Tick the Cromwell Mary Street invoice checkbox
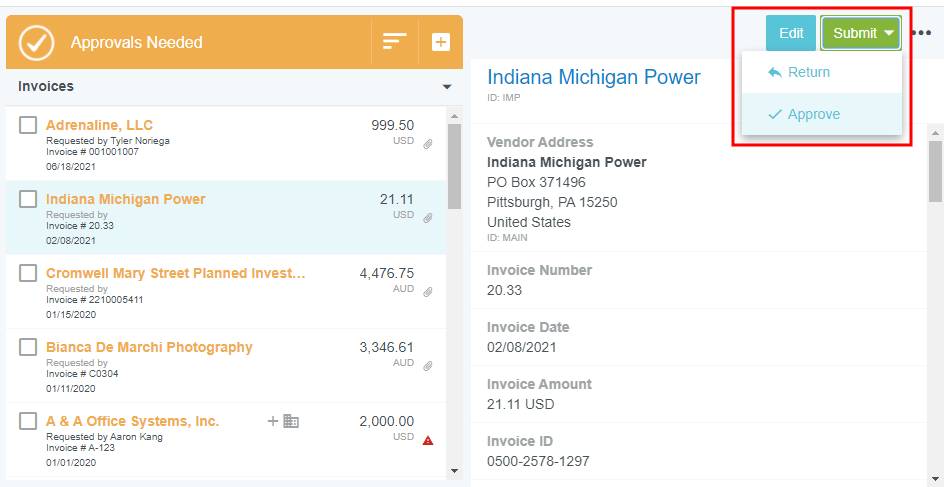 (28, 273)
